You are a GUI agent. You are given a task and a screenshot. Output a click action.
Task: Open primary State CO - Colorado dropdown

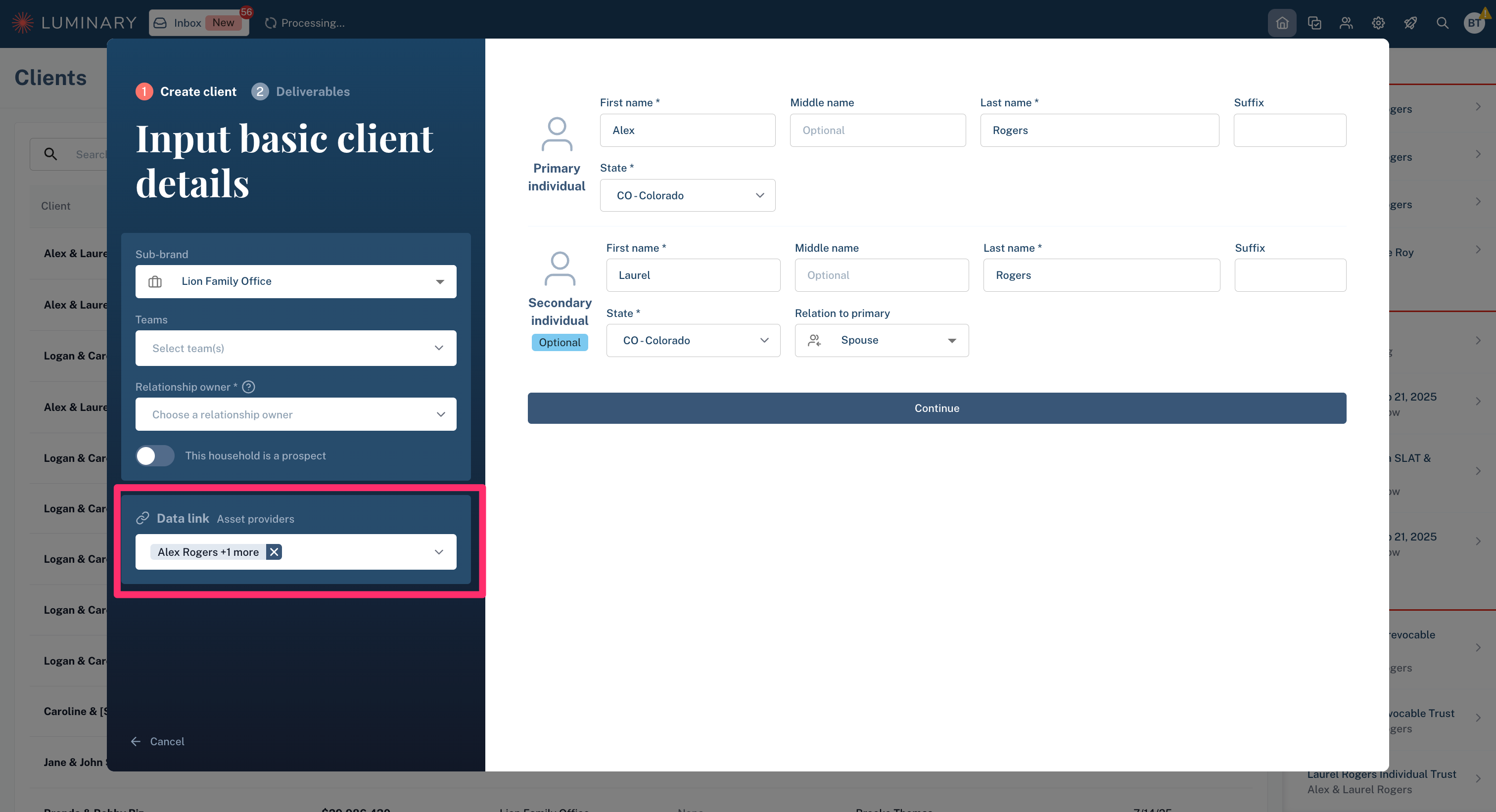[688, 196]
